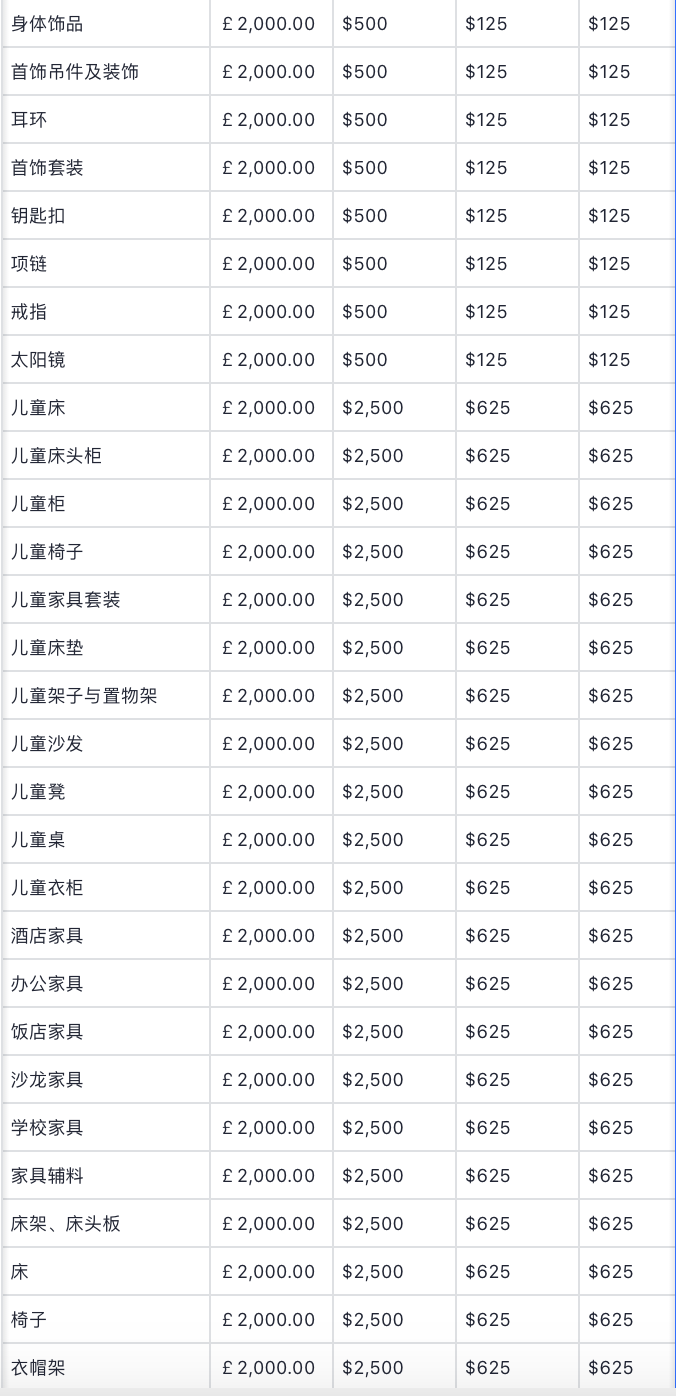Click the 戒指 category cell
Viewport: 676px width, 1396px height.
[x=29, y=312]
